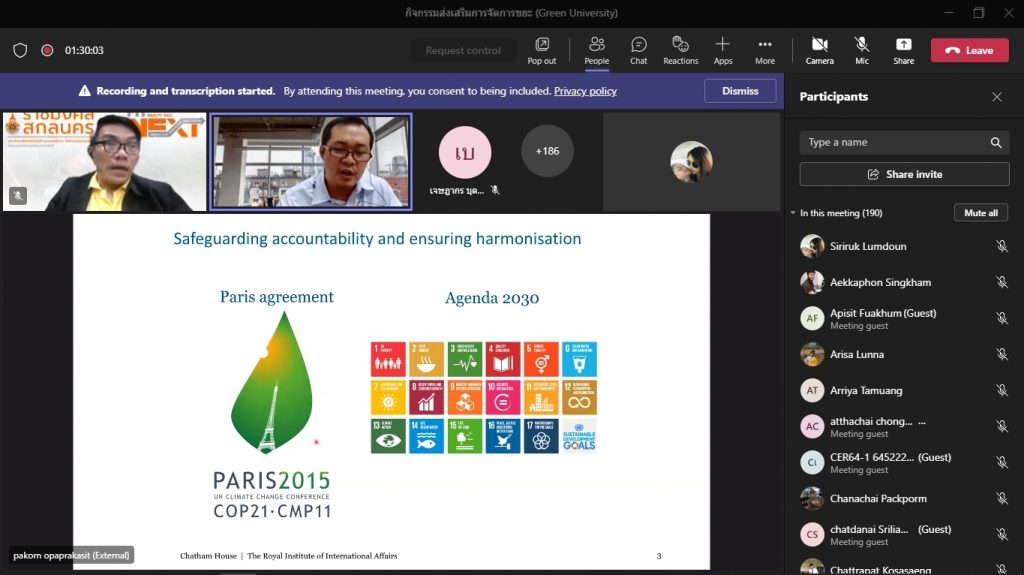Unmute the microphone
This screenshot has width=1024, height=575.
[x=861, y=50]
